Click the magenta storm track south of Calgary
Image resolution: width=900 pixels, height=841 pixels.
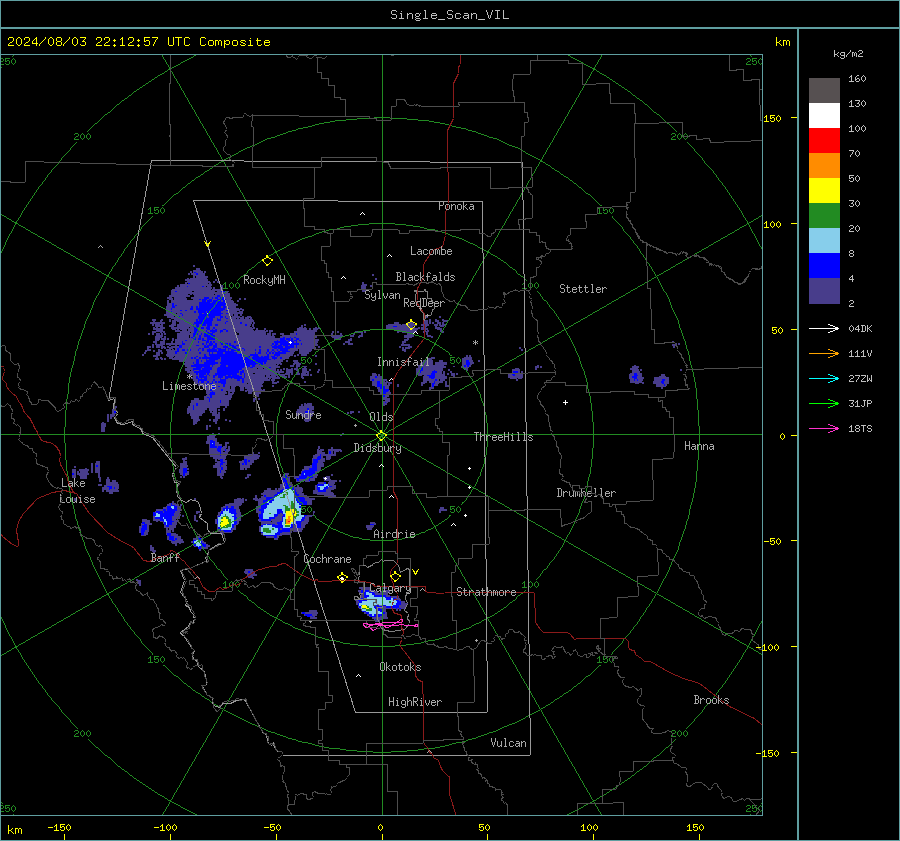[x=390, y=625]
